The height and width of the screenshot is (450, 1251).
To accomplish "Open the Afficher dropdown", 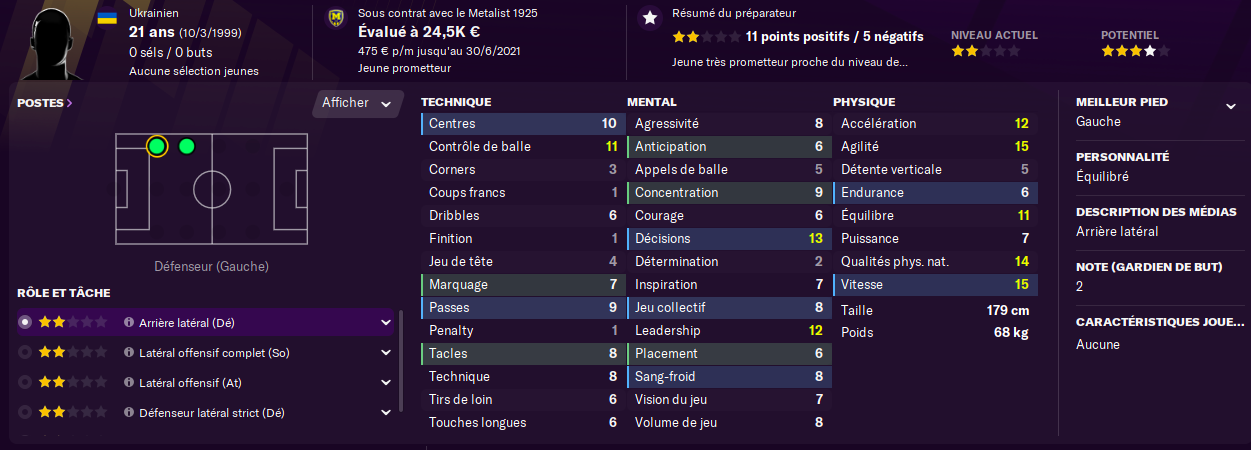I will coord(357,103).
